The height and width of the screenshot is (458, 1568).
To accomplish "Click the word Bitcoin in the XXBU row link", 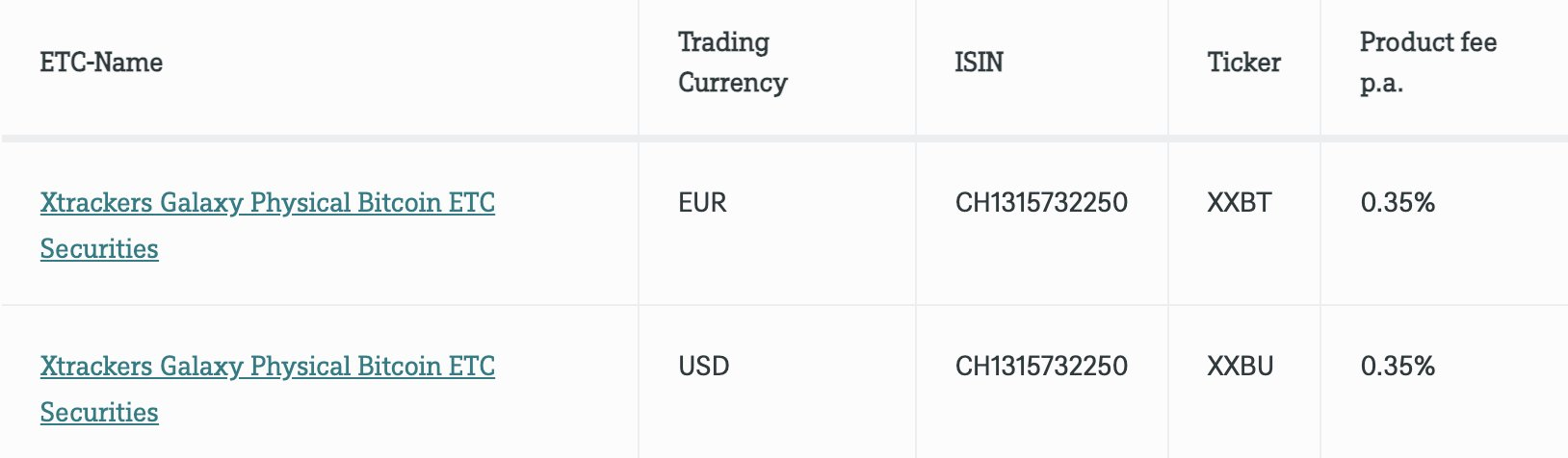I will (398, 367).
